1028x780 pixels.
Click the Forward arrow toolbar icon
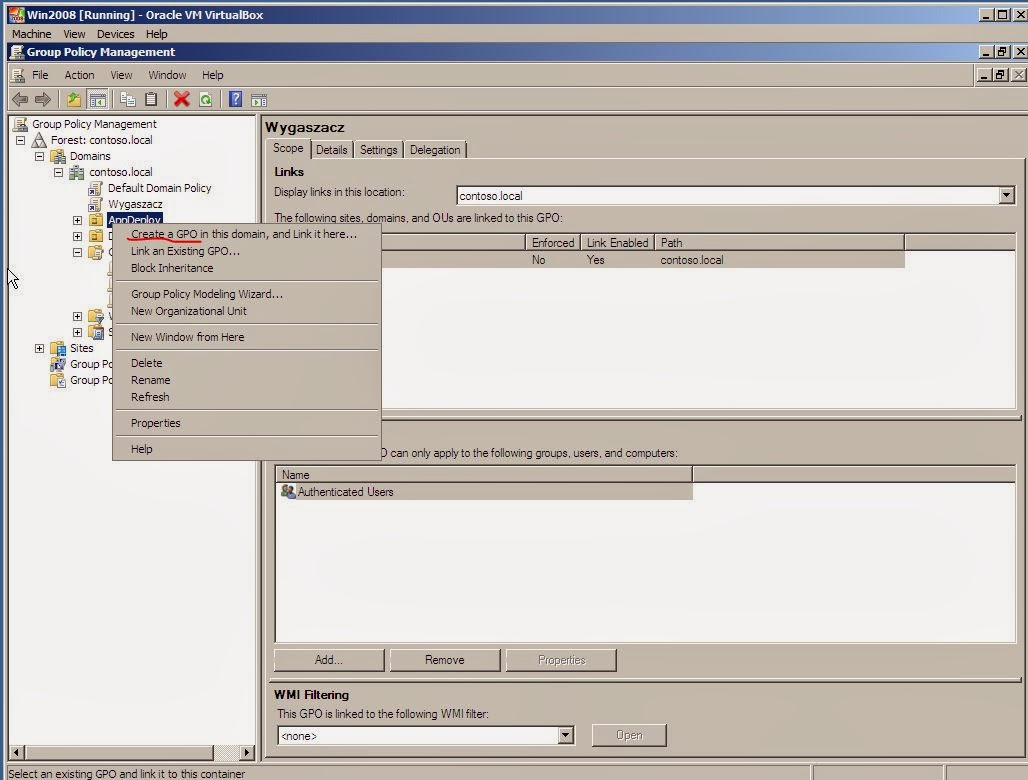[x=43, y=100]
